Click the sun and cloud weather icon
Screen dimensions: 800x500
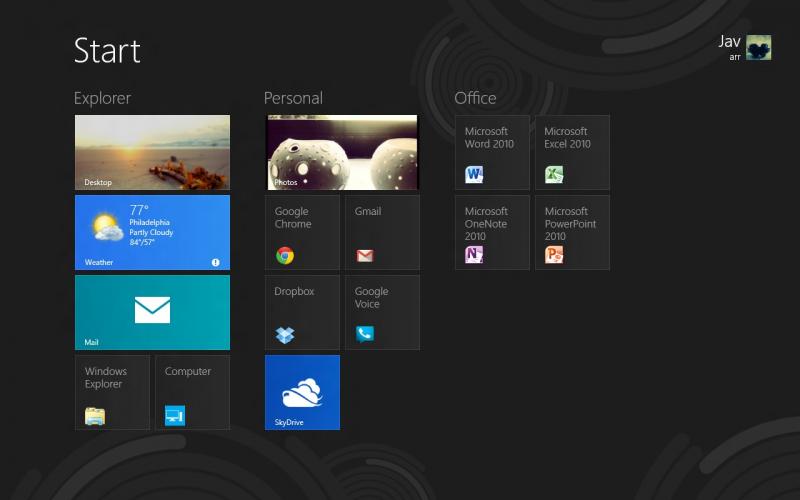[107, 228]
